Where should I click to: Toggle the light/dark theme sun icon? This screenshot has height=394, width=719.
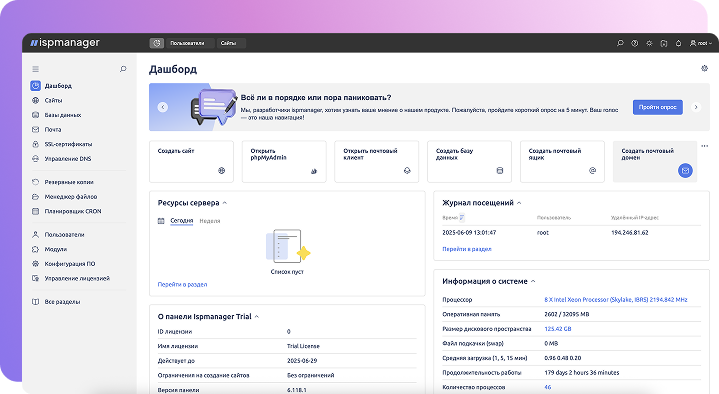tap(649, 43)
